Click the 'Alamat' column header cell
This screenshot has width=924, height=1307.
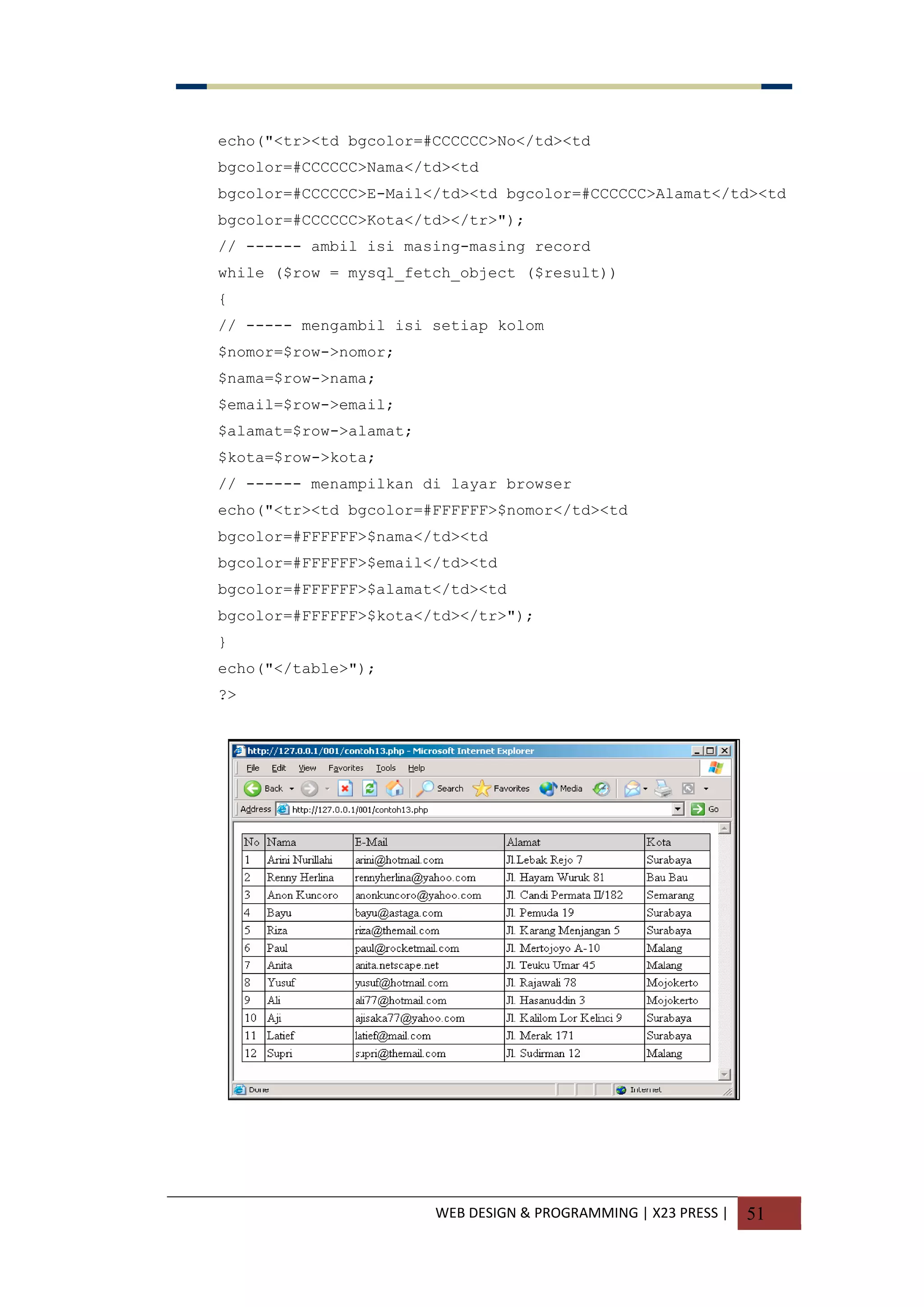(x=574, y=842)
